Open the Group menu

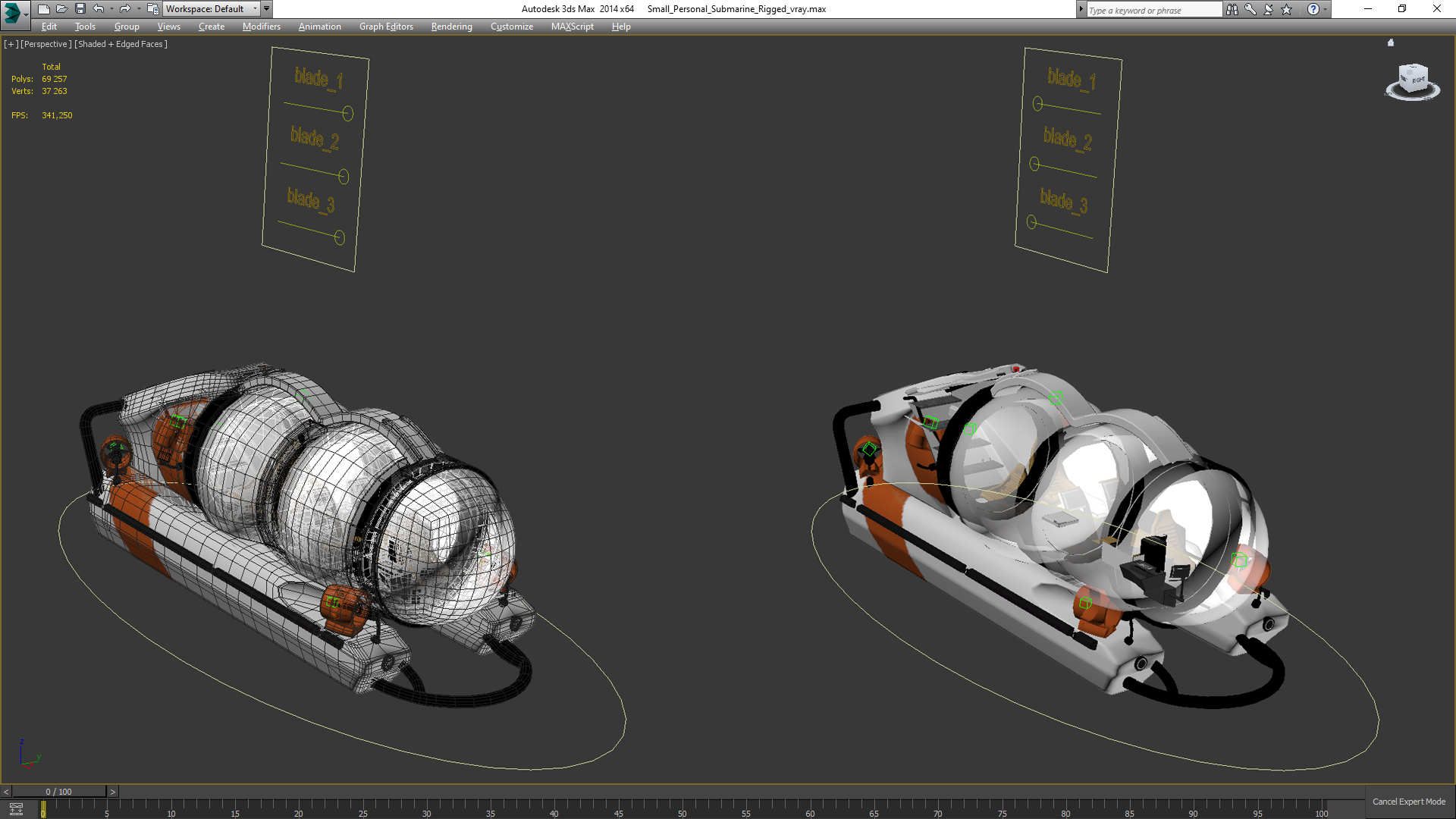(x=127, y=27)
